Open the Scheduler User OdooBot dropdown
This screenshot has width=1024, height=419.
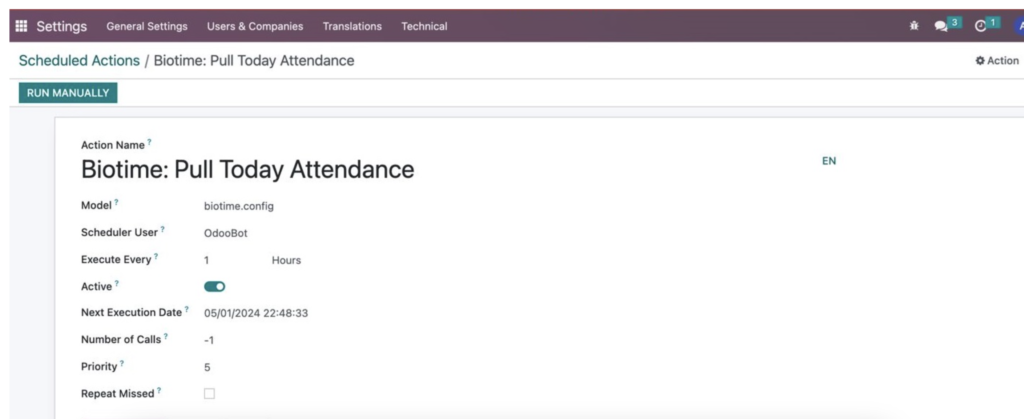[226, 233]
